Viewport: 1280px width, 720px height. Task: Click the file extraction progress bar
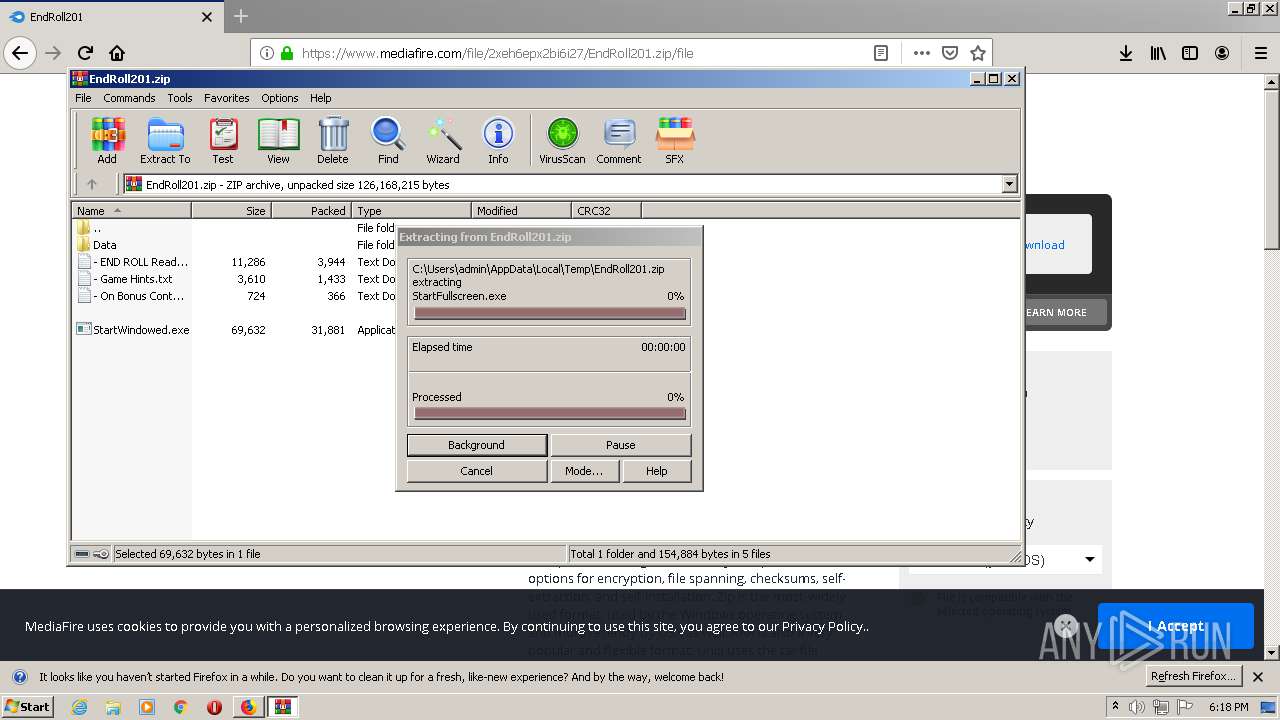pos(549,314)
